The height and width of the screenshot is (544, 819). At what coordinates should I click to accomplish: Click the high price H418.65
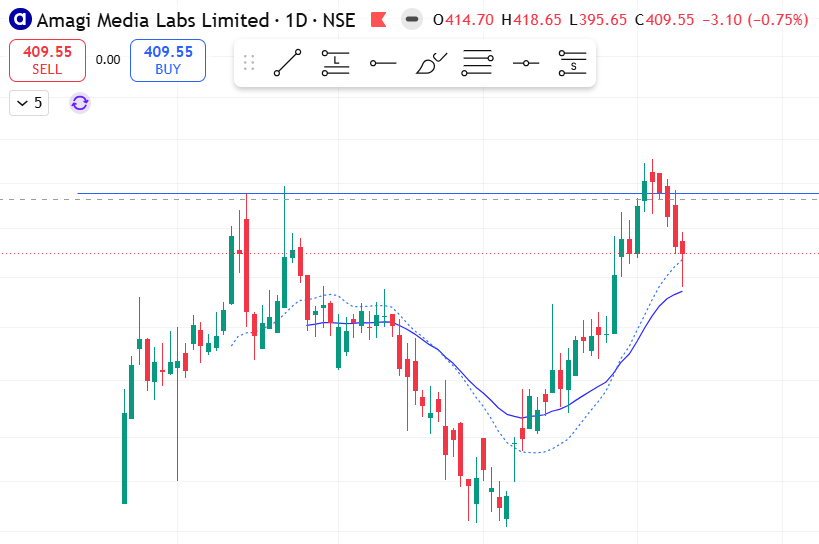point(531,20)
